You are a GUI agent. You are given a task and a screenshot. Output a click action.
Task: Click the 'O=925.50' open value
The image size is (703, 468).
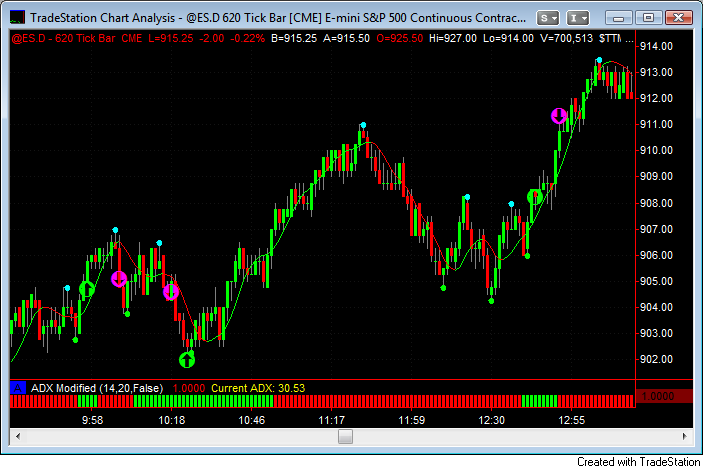click(399, 39)
